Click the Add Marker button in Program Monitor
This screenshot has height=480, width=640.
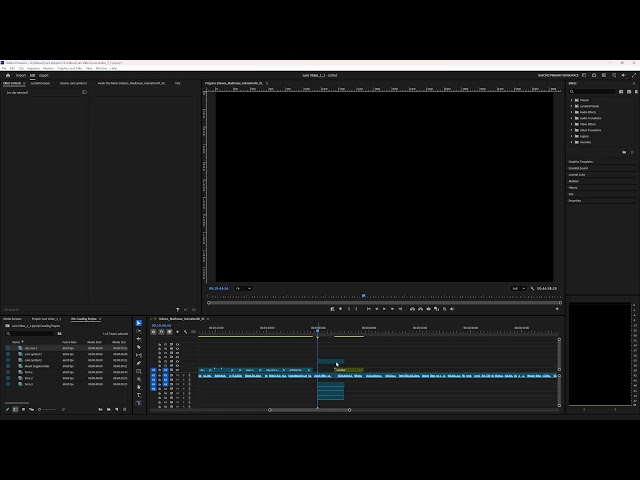[340, 309]
